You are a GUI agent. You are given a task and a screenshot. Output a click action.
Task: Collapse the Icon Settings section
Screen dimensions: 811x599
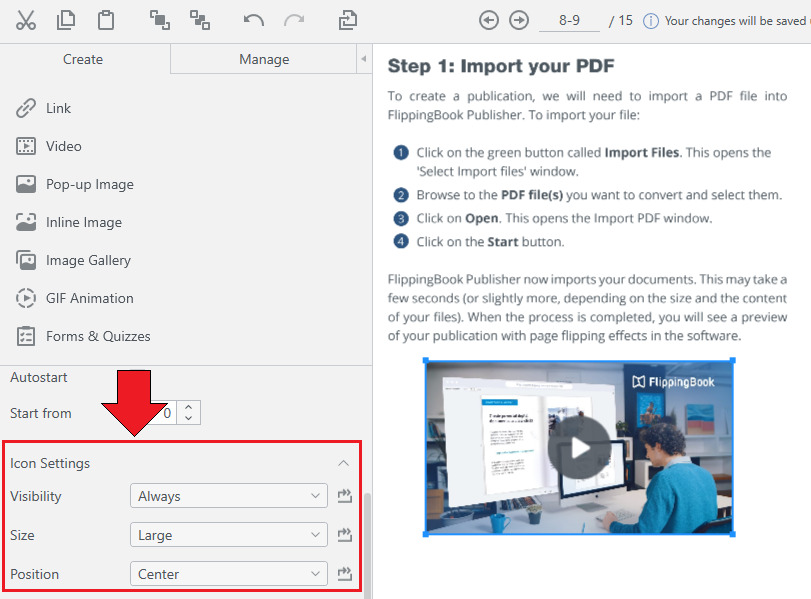tap(343, 463)
